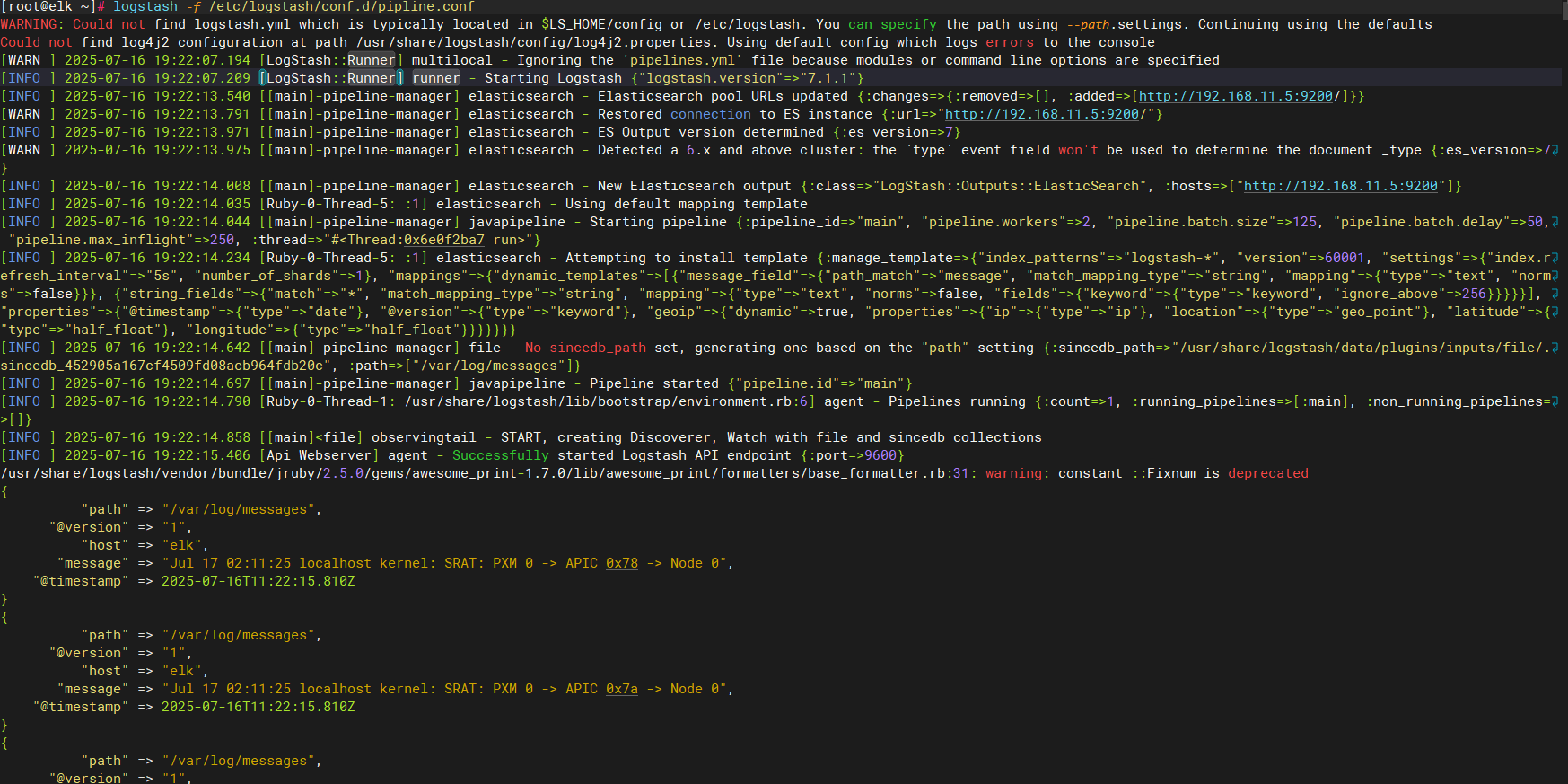Screen dimensions: 1568x784
Task: Click the highlighted 'runner' word
Action: pyautogui.click(x=435, y=78)
